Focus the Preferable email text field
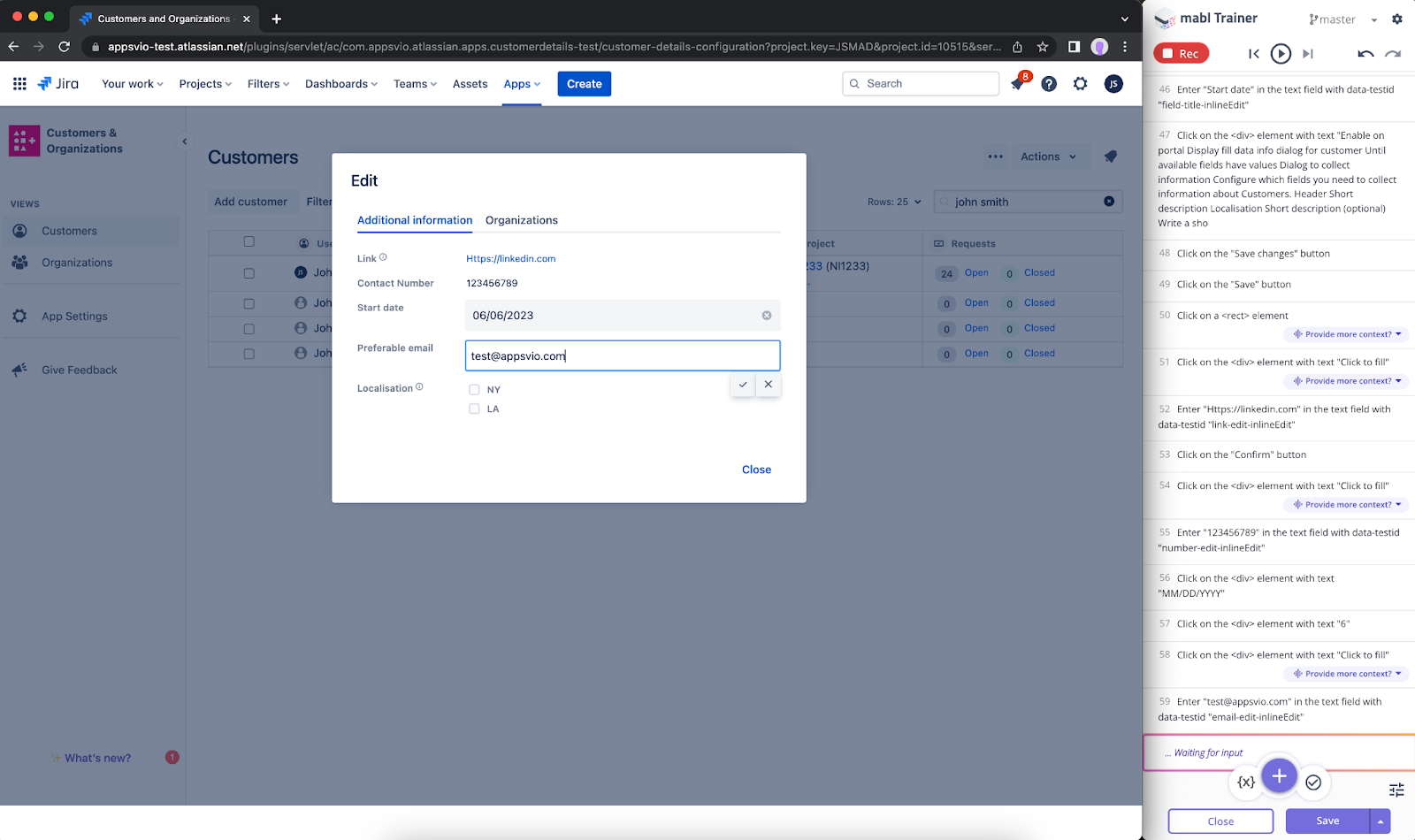 point(623,355)
